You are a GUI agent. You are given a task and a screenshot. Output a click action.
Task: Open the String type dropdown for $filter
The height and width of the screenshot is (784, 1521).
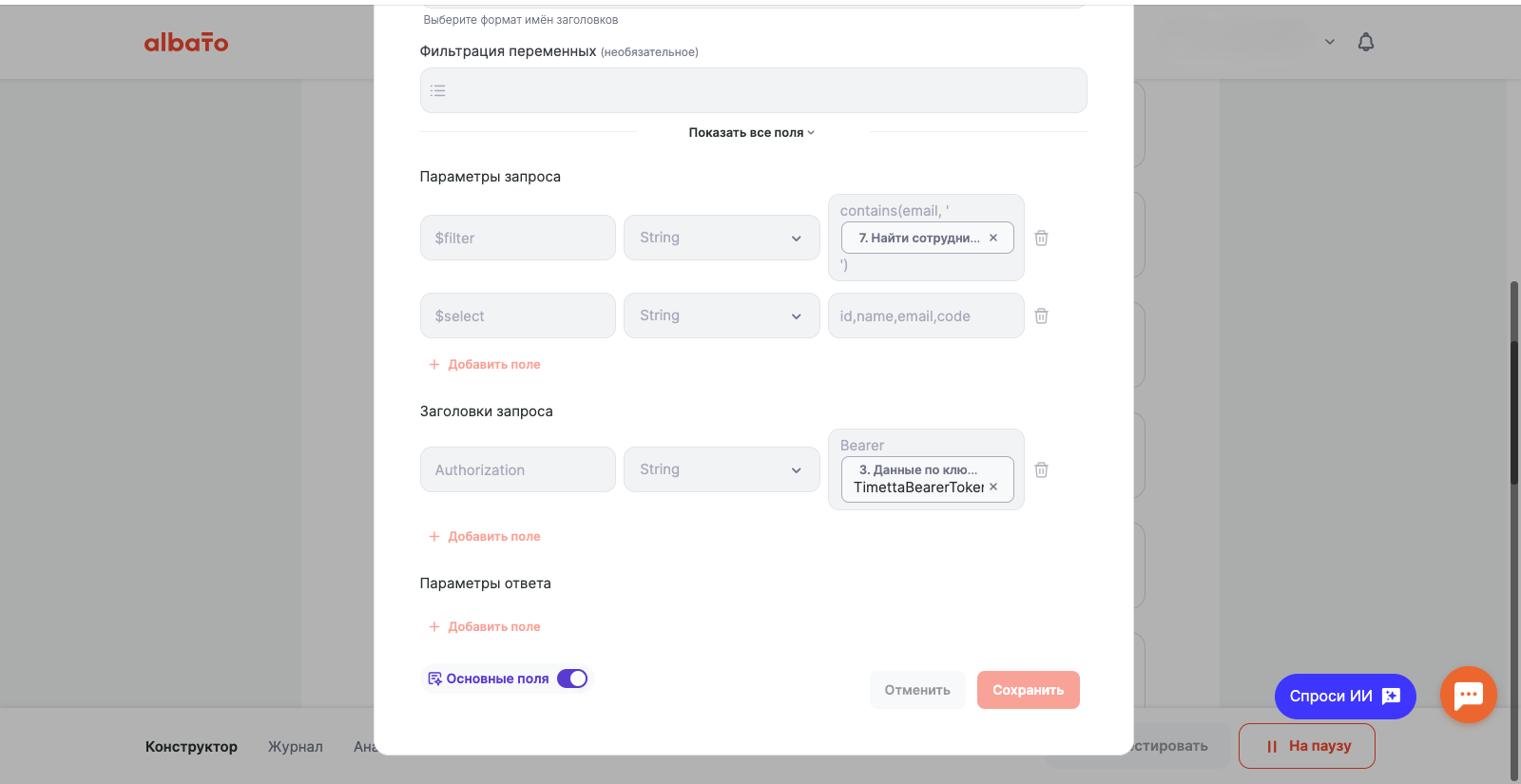pos(721,238)
